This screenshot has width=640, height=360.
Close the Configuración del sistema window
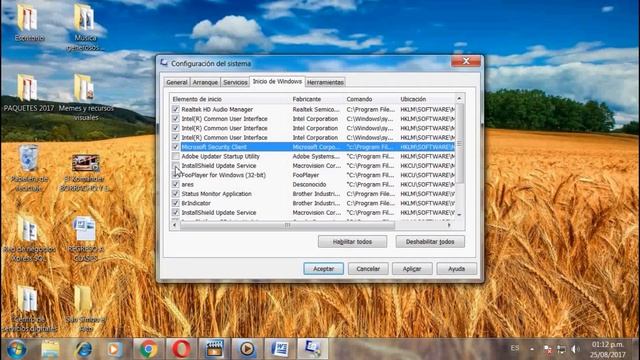point(466,61)
